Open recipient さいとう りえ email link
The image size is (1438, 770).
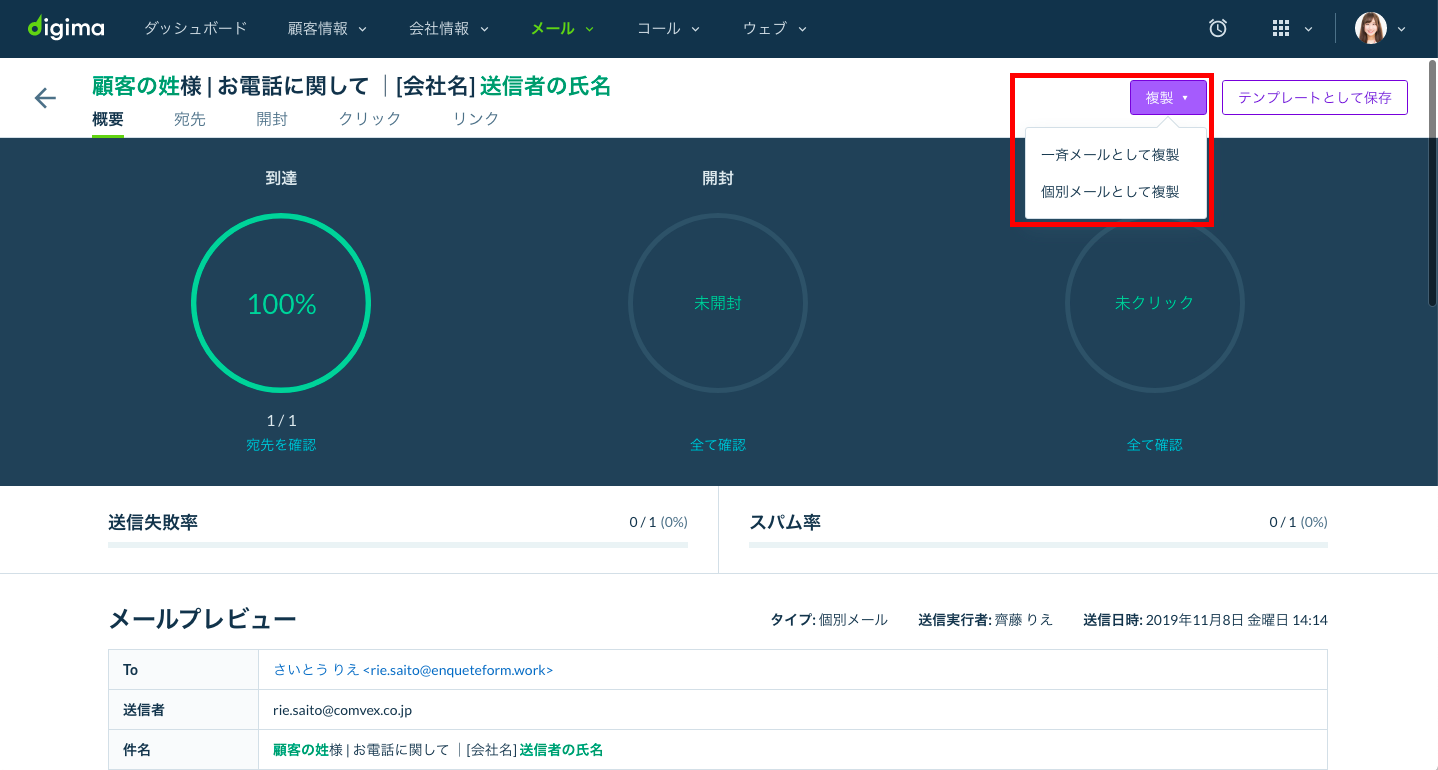(413, 670)
